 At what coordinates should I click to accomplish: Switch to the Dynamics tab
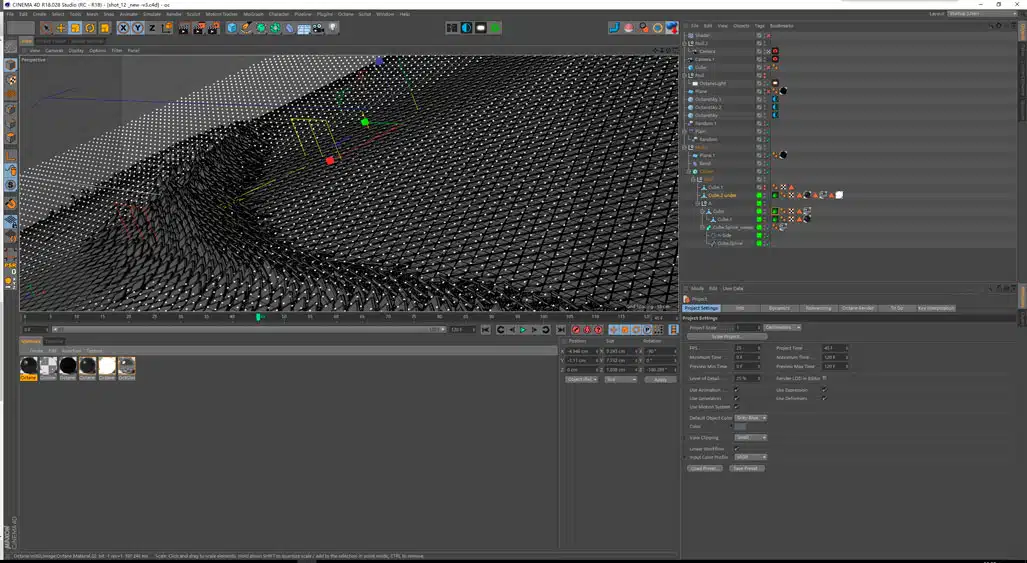click(778, 308)
